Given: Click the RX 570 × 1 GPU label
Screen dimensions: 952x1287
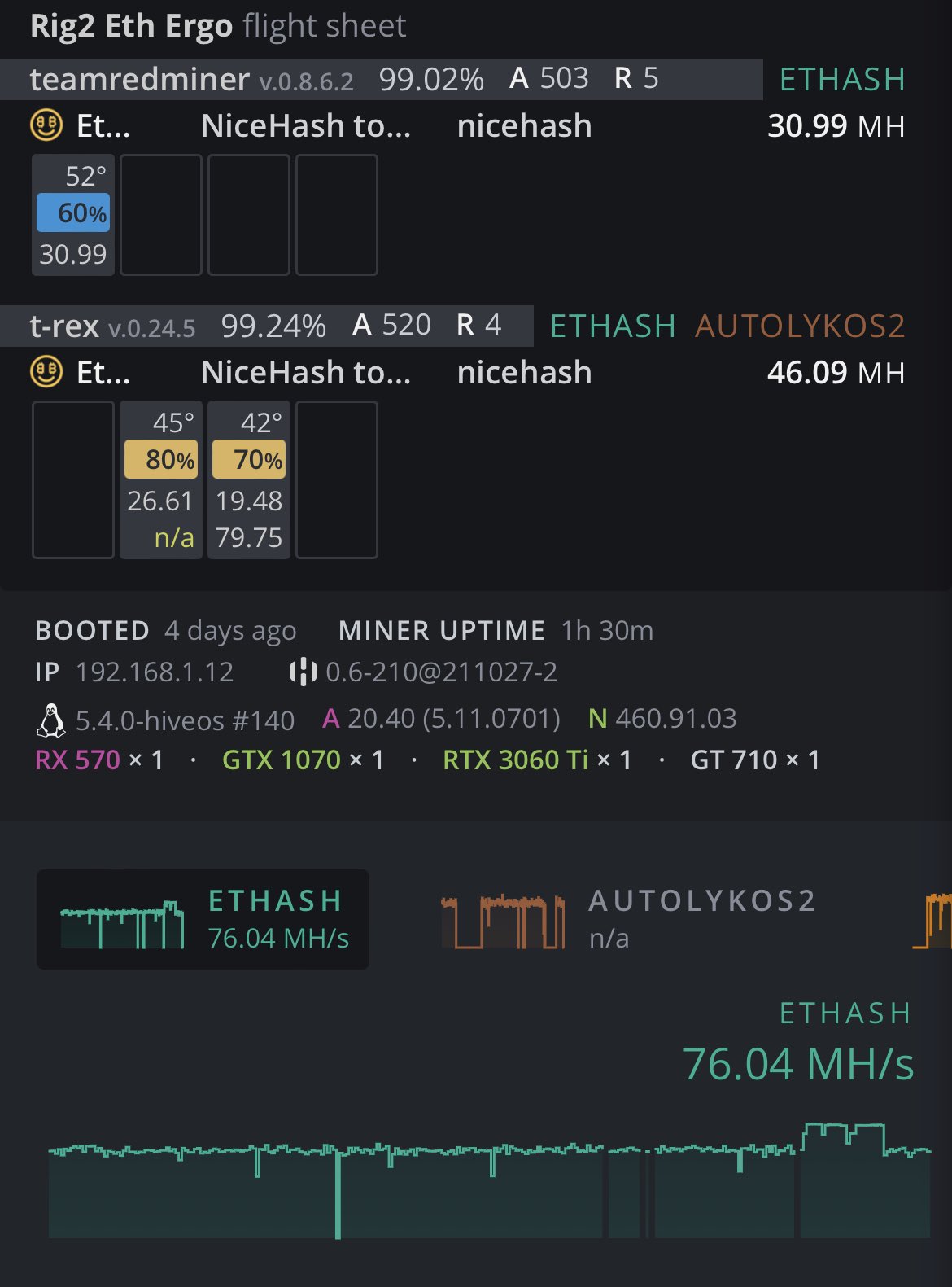Looking at the screenshot, I should 99,760.
